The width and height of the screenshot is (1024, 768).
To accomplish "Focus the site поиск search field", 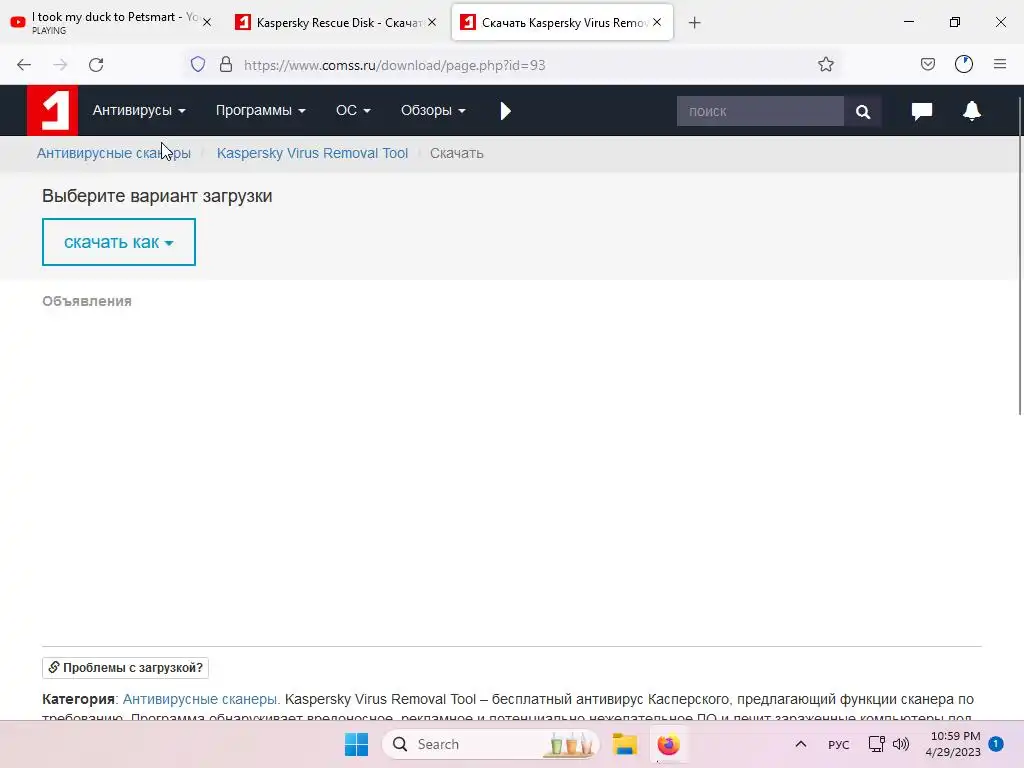I will (760, 112).
